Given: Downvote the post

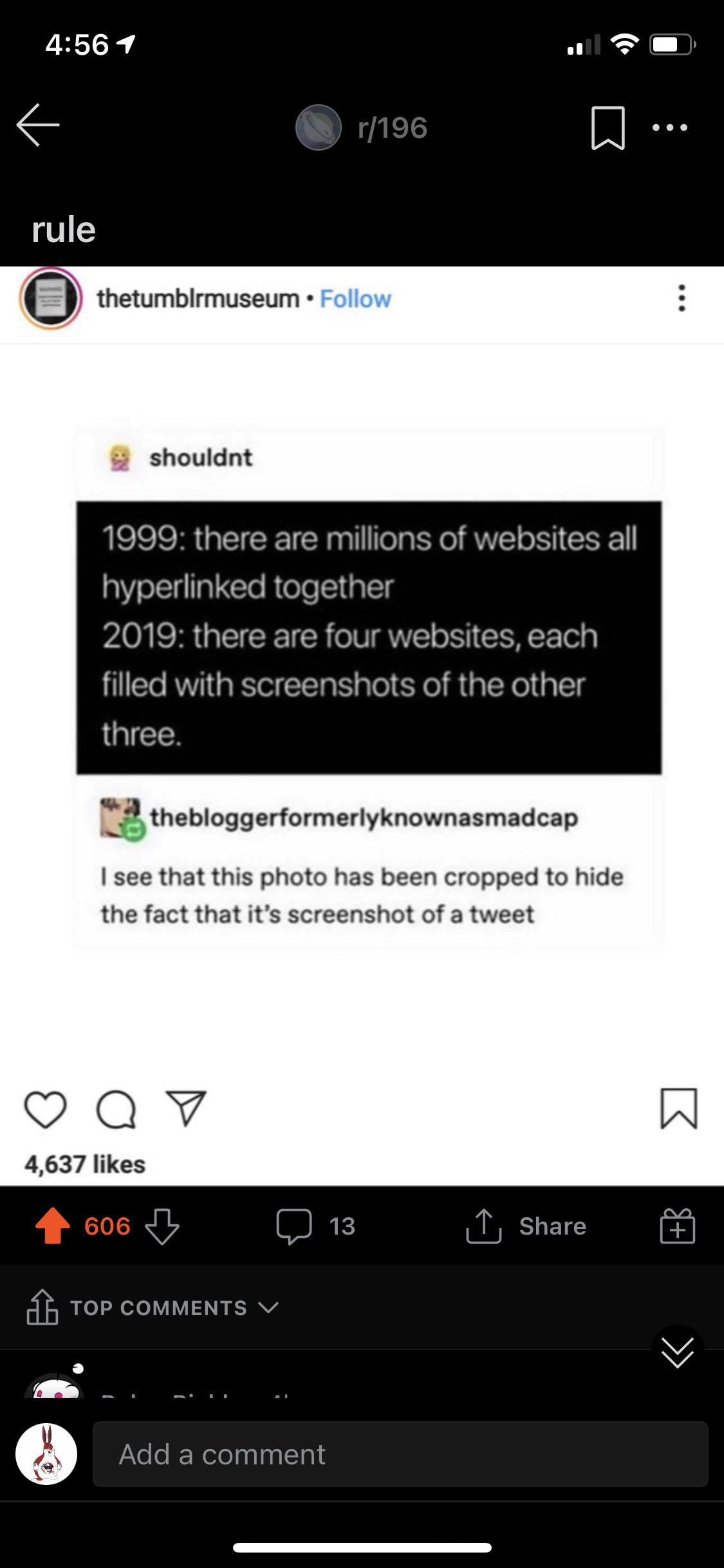Looking at the screenshot, I should 162,1226.
